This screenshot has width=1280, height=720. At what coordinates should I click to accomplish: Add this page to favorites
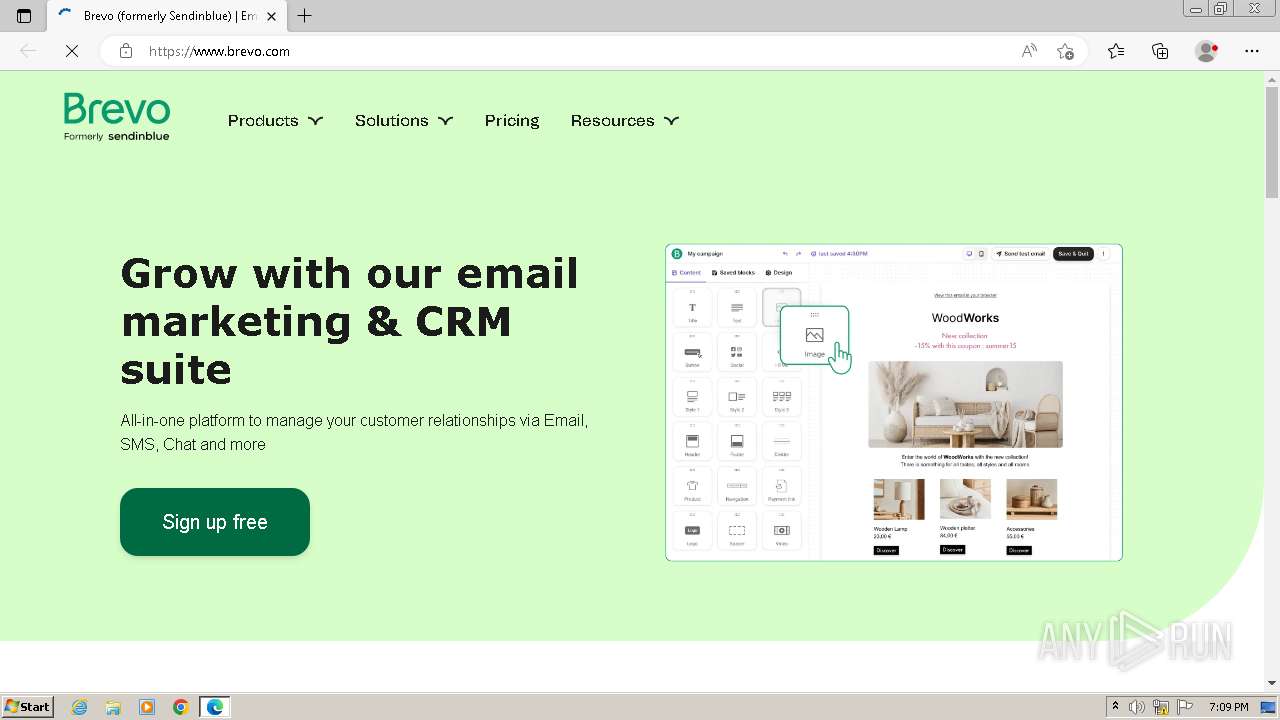click(x=1065, y=51)
